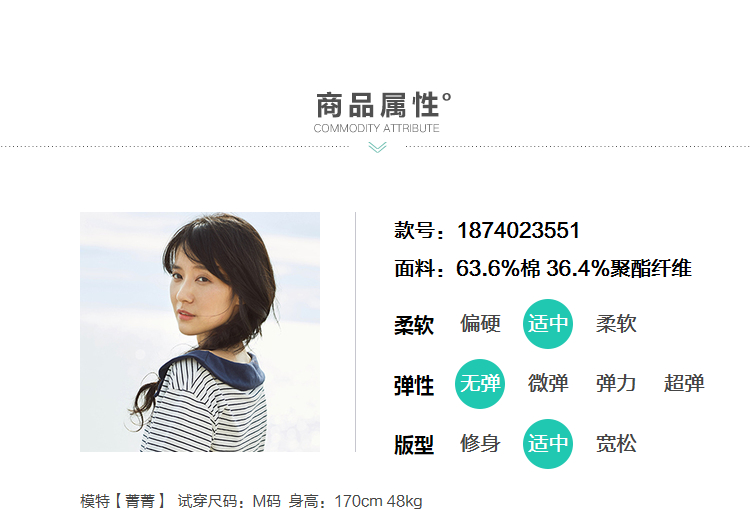The width and height of the screenshot is (750, 510).
Task: Click the 柔软 row label
Action: pyautogui.click(x=414, y=325)
